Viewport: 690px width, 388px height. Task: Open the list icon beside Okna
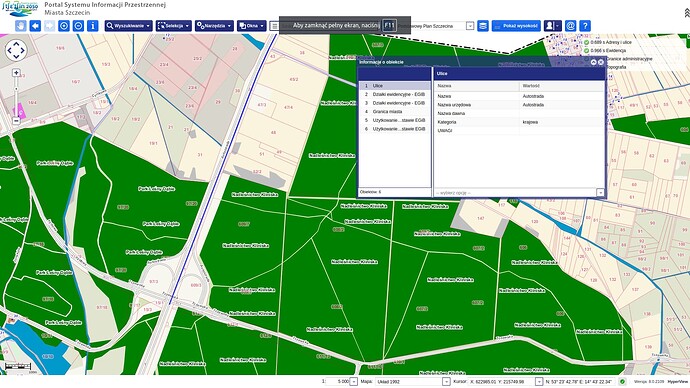(x=274, y=26)
